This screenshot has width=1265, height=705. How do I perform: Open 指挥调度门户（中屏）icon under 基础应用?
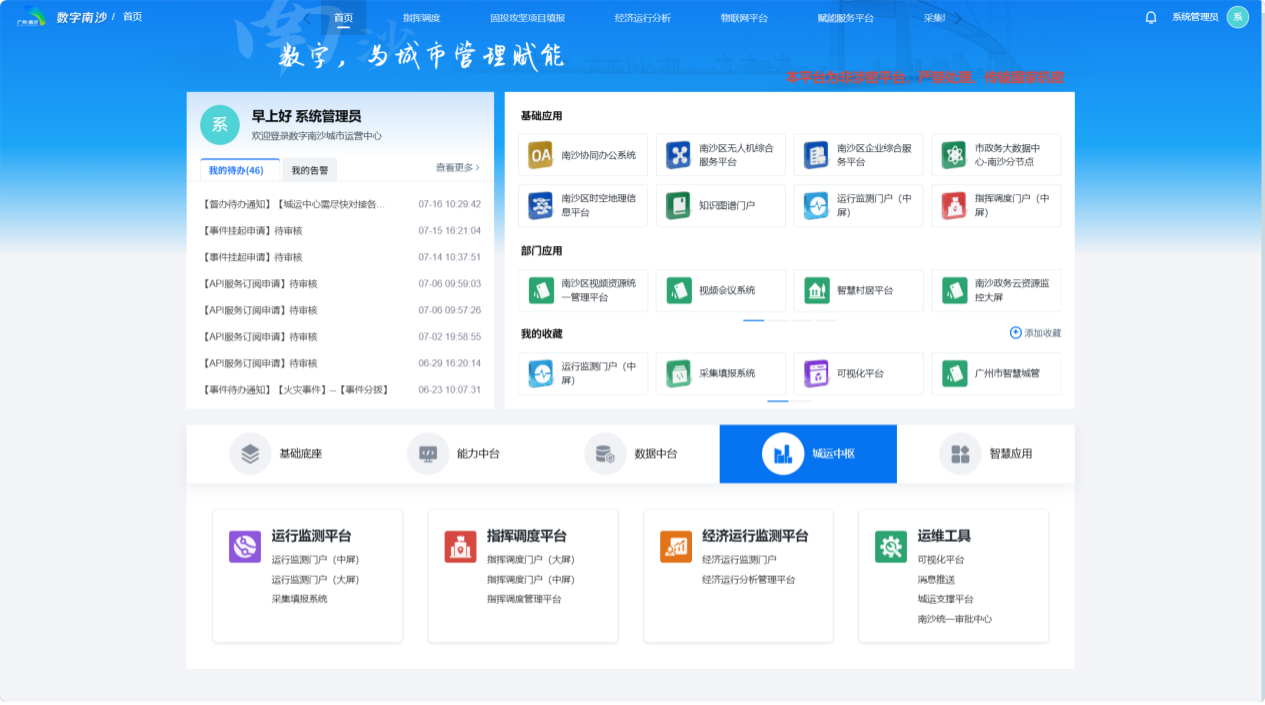click(954, 206)
